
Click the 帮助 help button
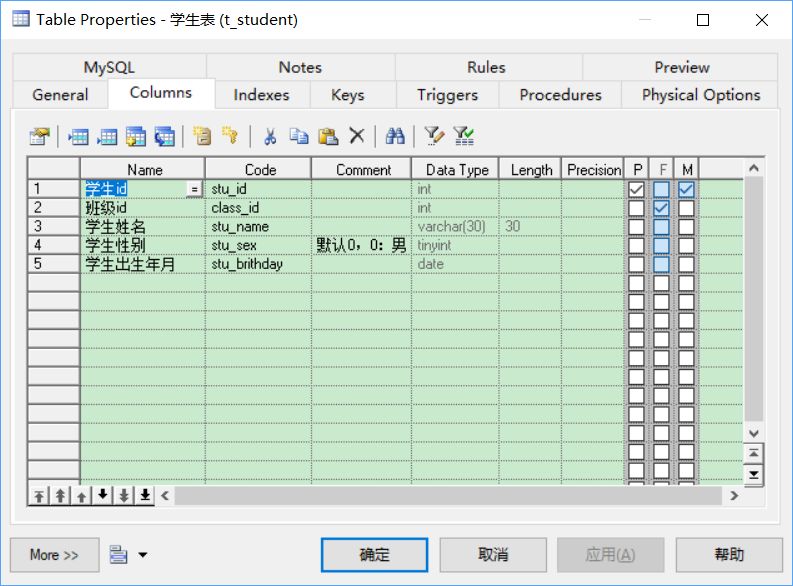729,555
